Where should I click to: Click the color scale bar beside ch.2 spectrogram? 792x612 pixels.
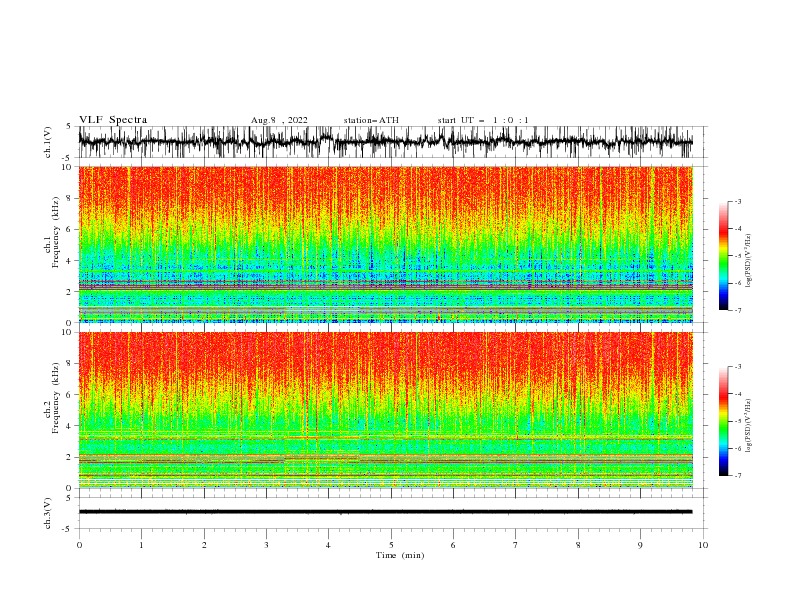pos(724,421)
